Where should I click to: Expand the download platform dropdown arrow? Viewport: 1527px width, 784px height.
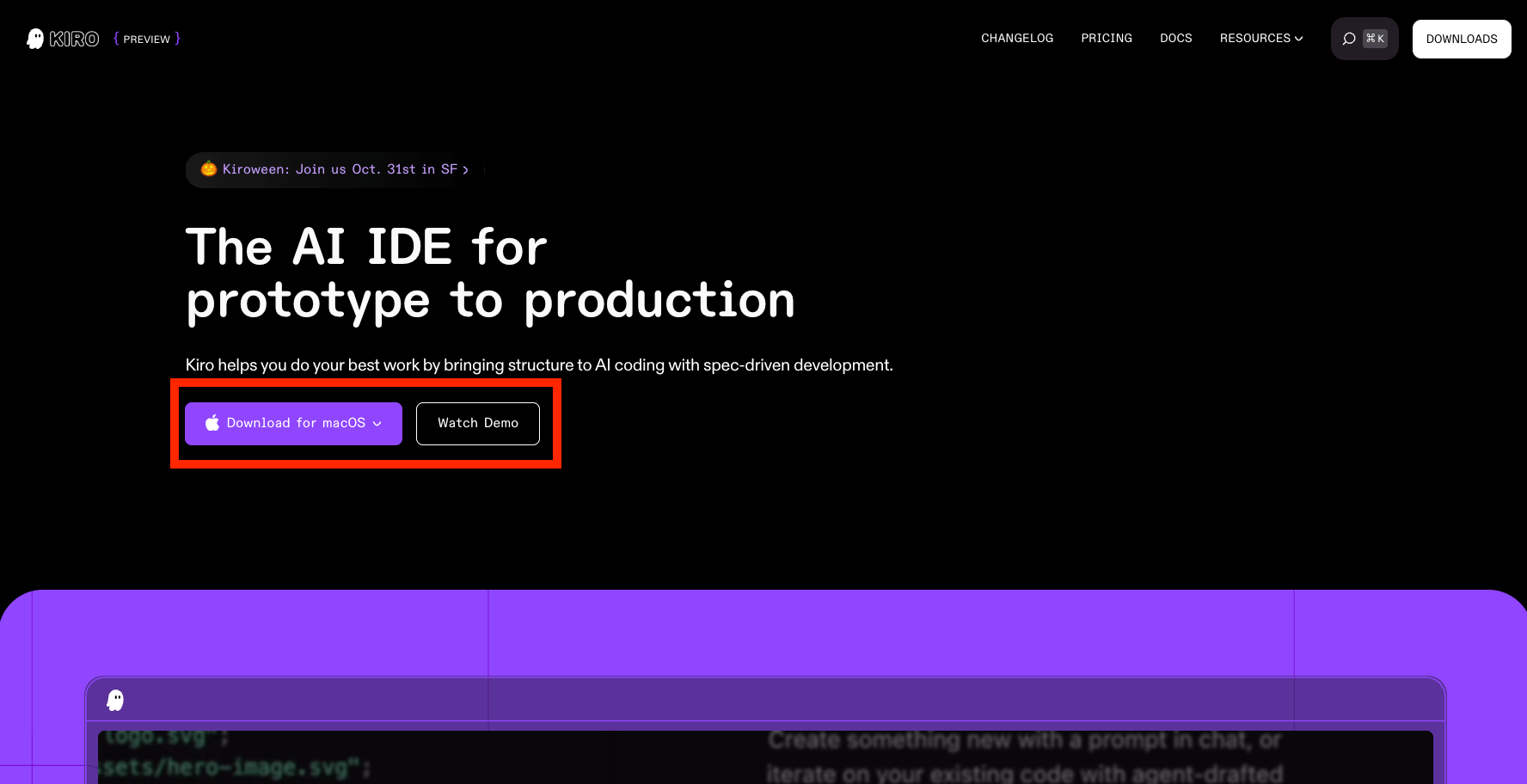coord(377,424)
